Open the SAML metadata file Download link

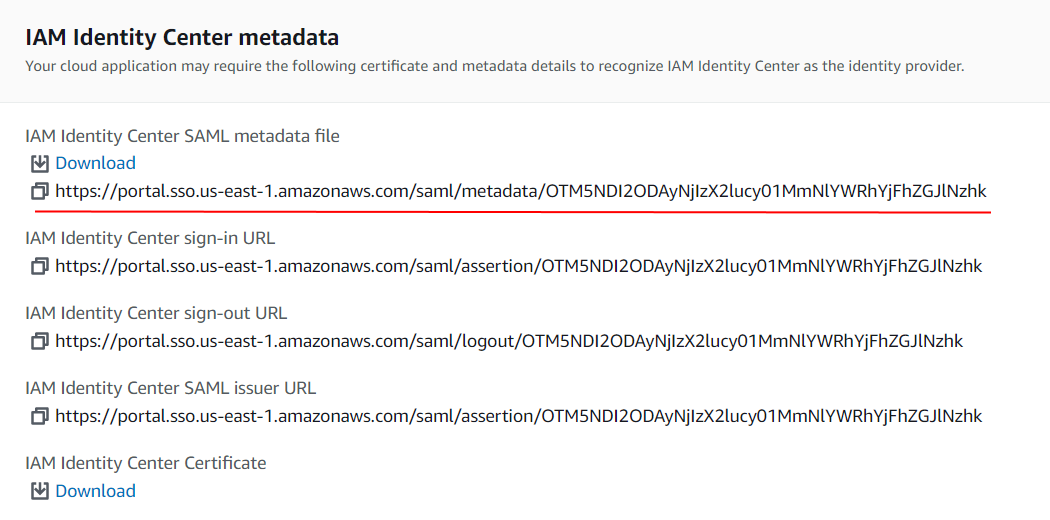tap(95, 163)
